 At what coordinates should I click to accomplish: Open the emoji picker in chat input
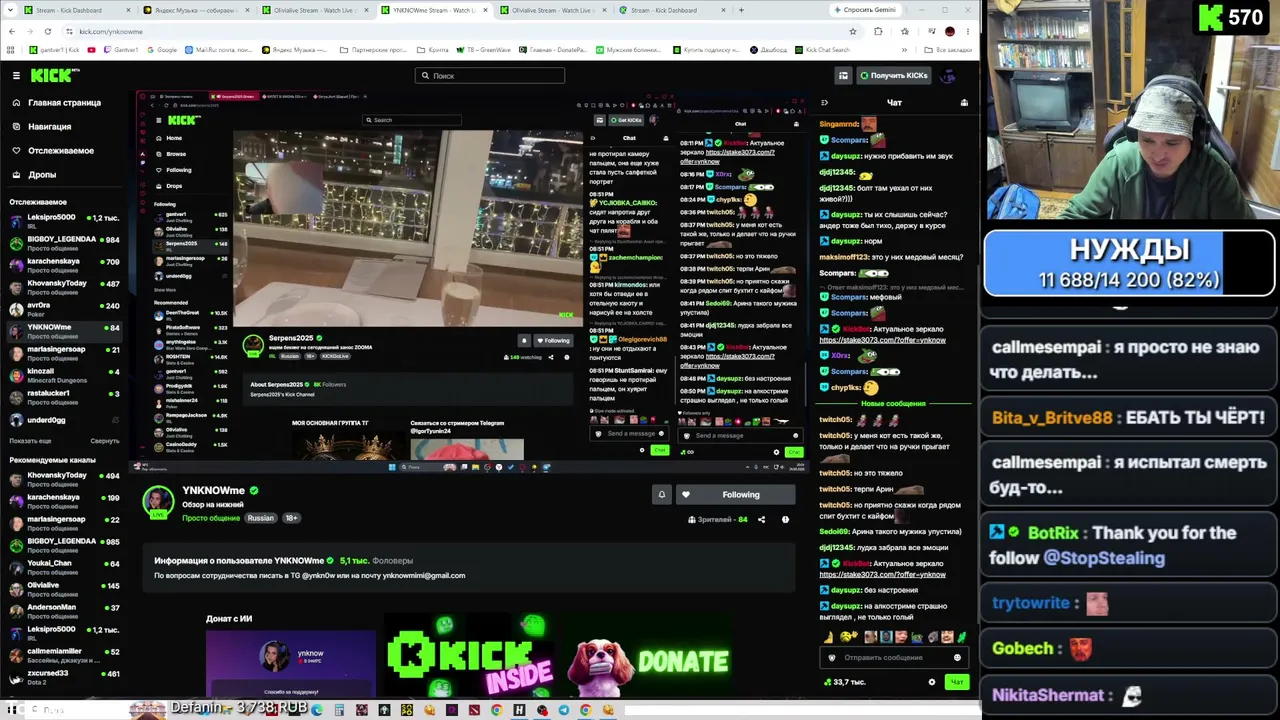(957, 657)
